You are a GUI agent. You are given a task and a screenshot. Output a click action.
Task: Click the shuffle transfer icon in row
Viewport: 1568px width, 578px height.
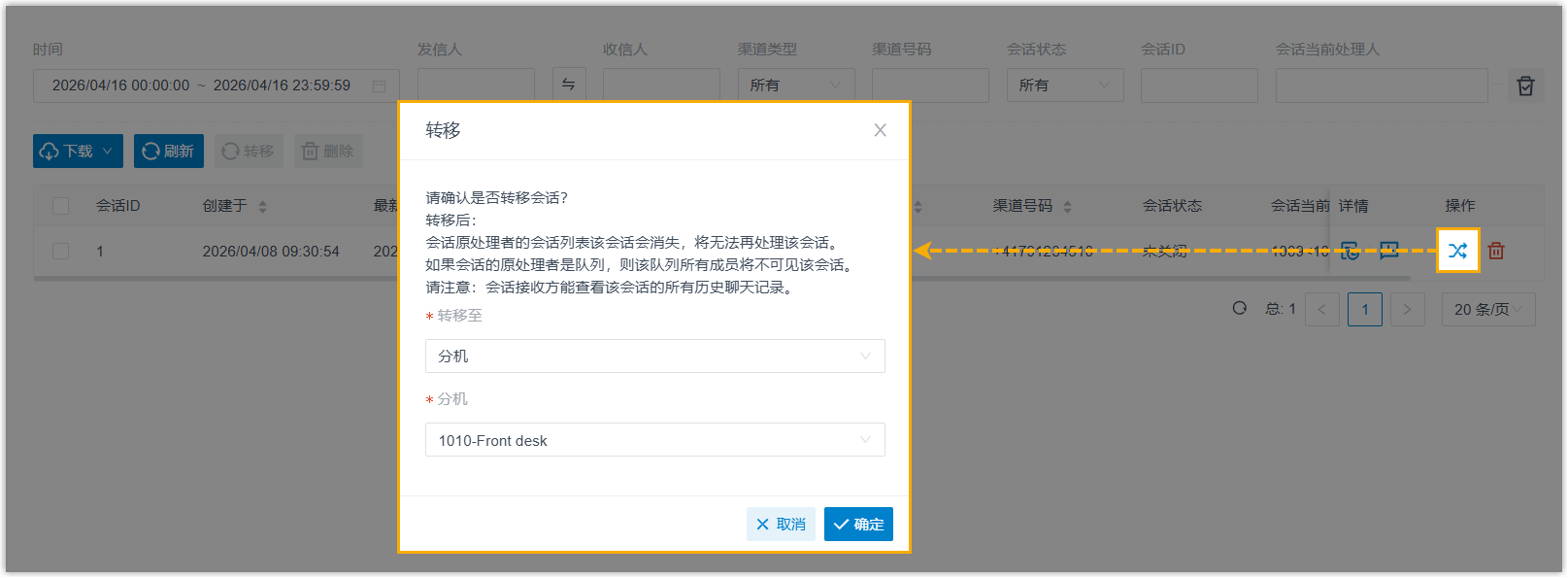tap(1457, 251)
